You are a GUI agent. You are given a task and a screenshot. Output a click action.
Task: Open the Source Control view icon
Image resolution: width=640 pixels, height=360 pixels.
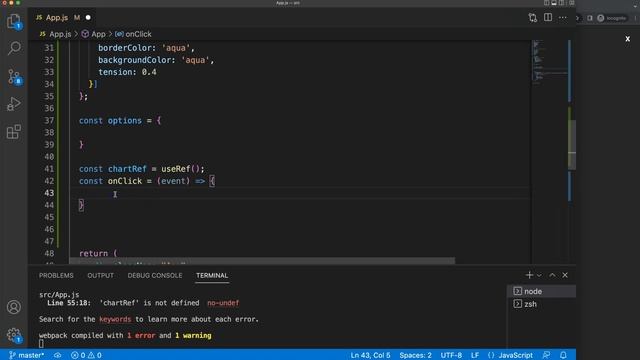[x=14, y=76]
